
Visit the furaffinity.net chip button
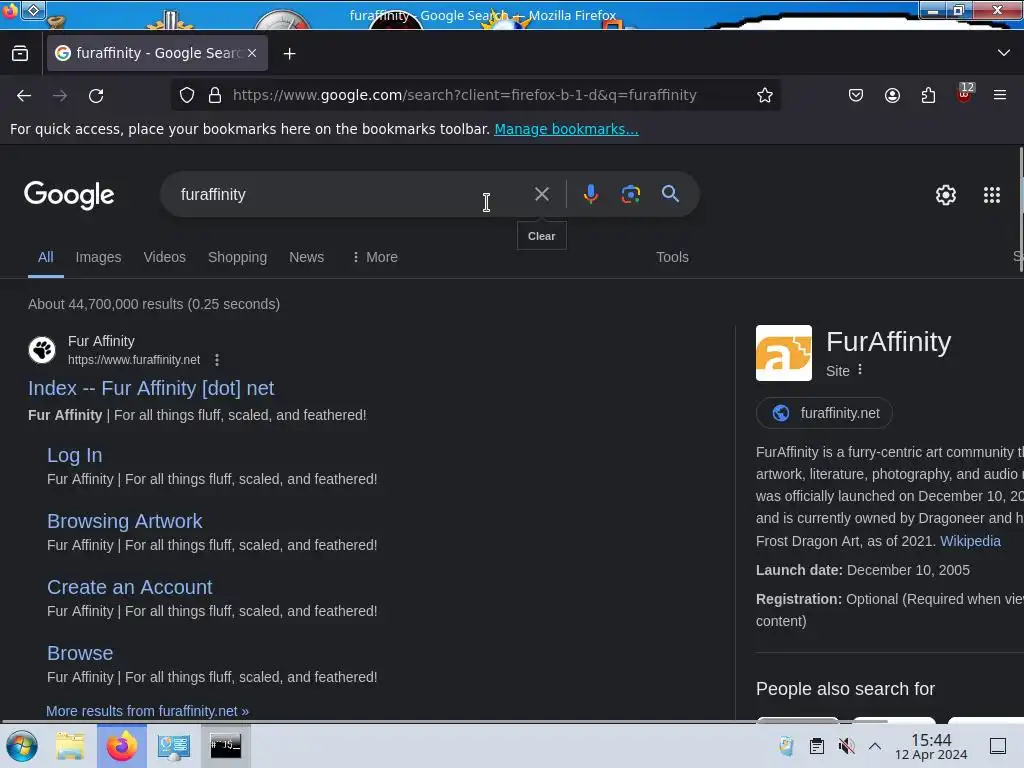coord(824,413)
